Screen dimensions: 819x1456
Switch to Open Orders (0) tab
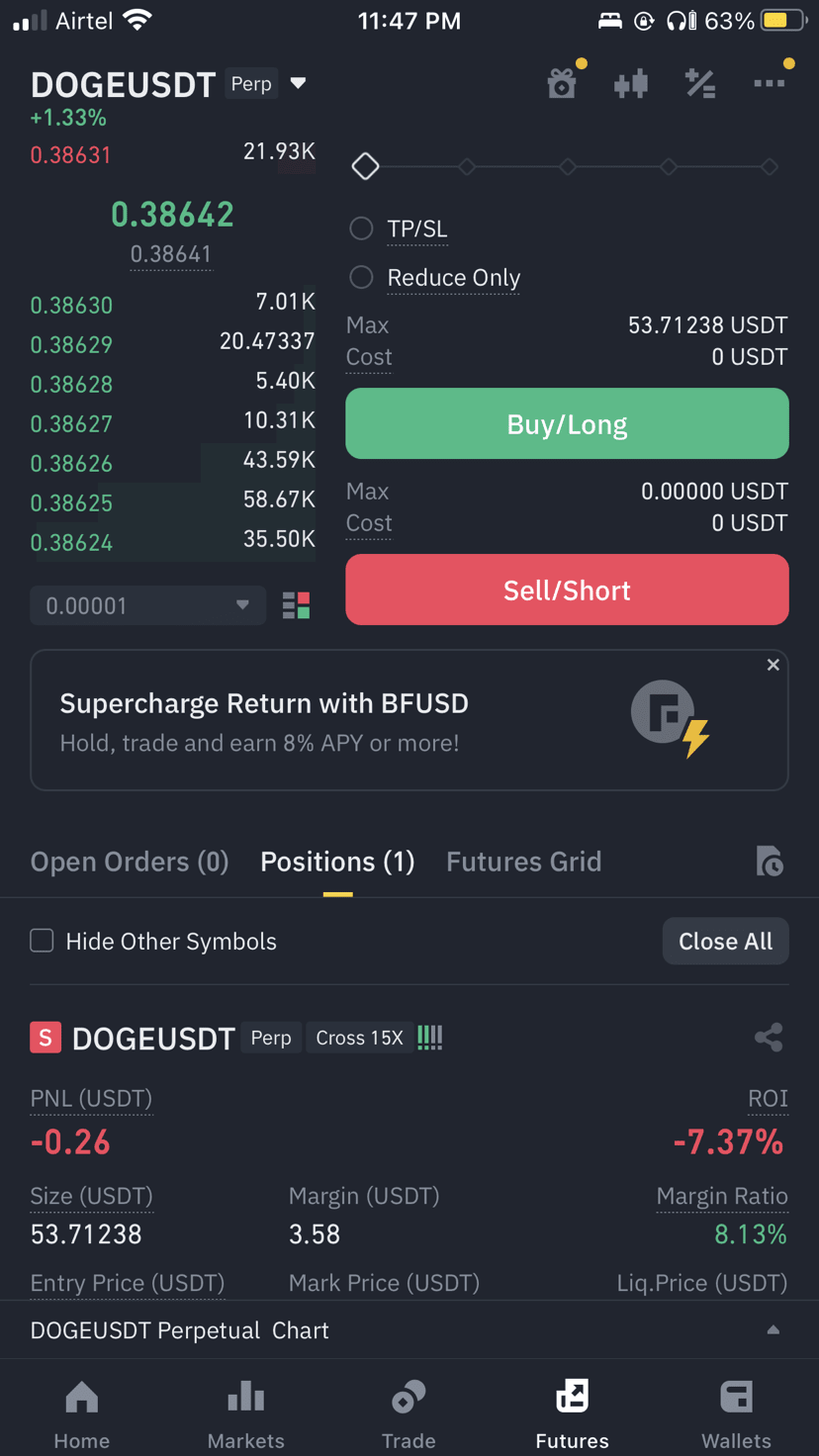[130, 862]
